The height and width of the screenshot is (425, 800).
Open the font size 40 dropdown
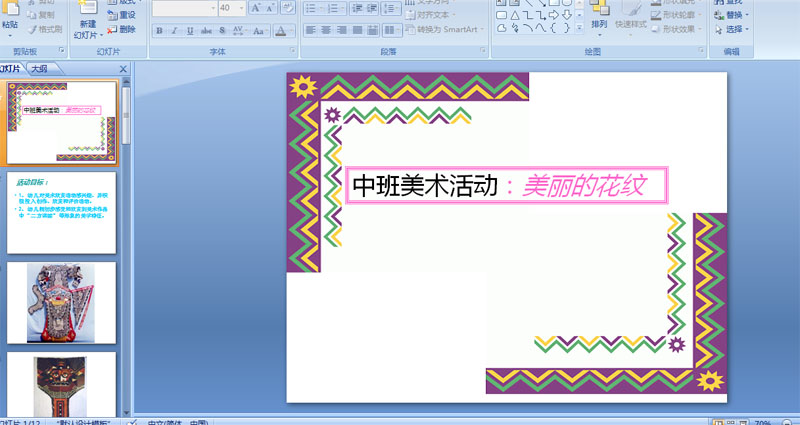(241, 8)
